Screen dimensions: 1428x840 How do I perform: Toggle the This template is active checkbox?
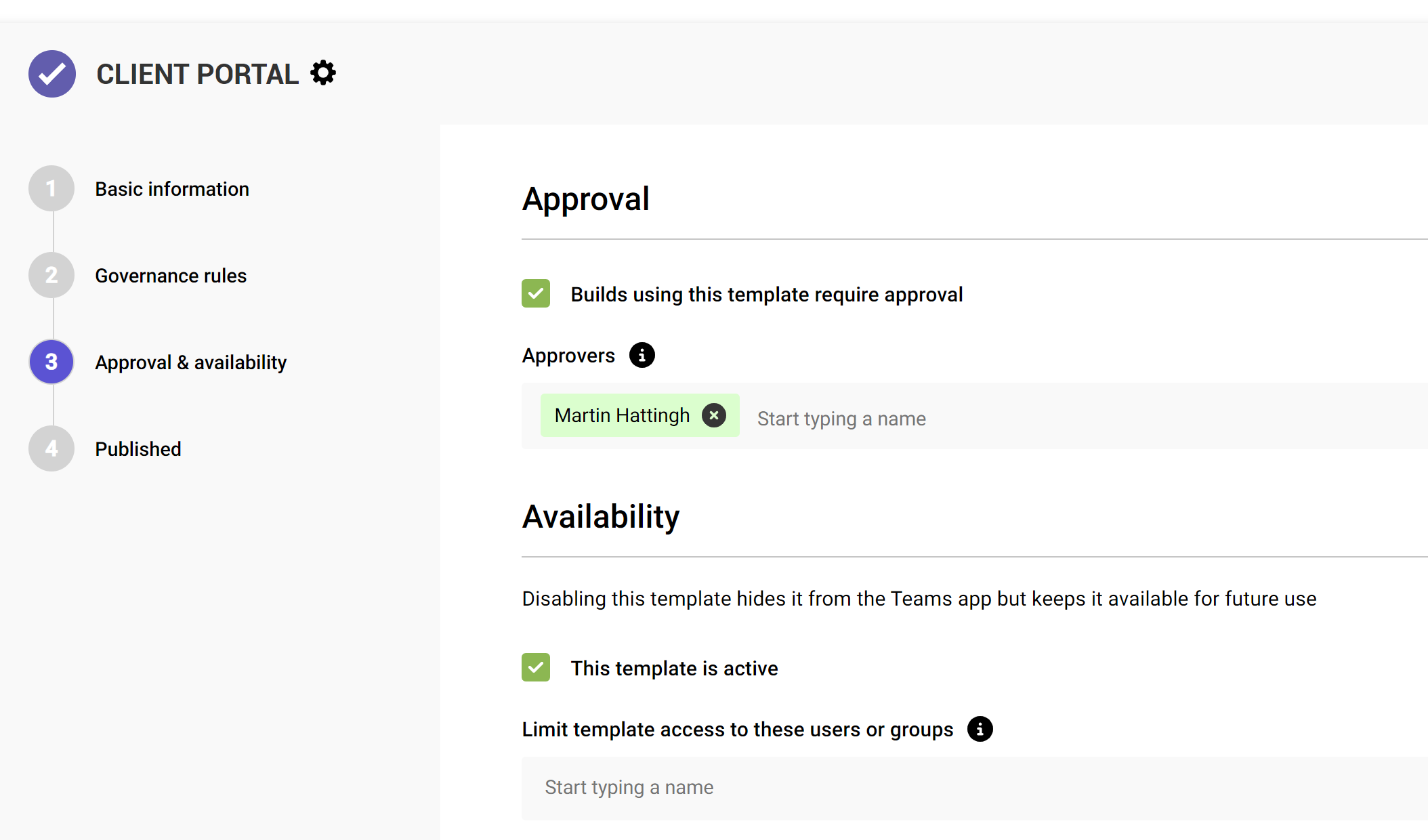536,667
